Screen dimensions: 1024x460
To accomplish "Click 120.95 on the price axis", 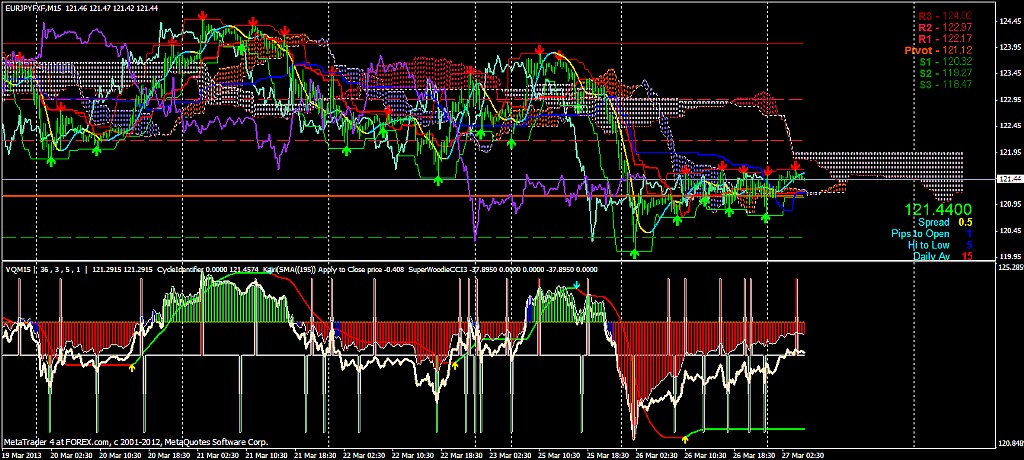I will [1010, 204].
